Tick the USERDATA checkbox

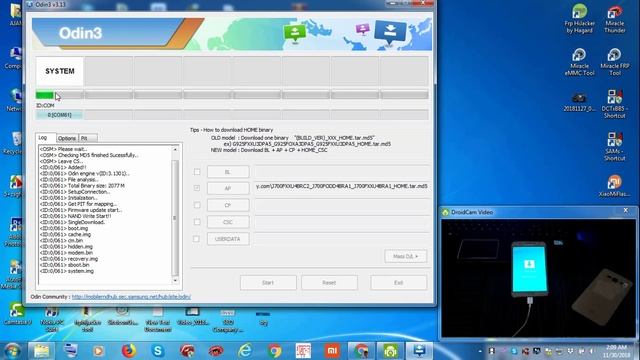coord(197,239)
